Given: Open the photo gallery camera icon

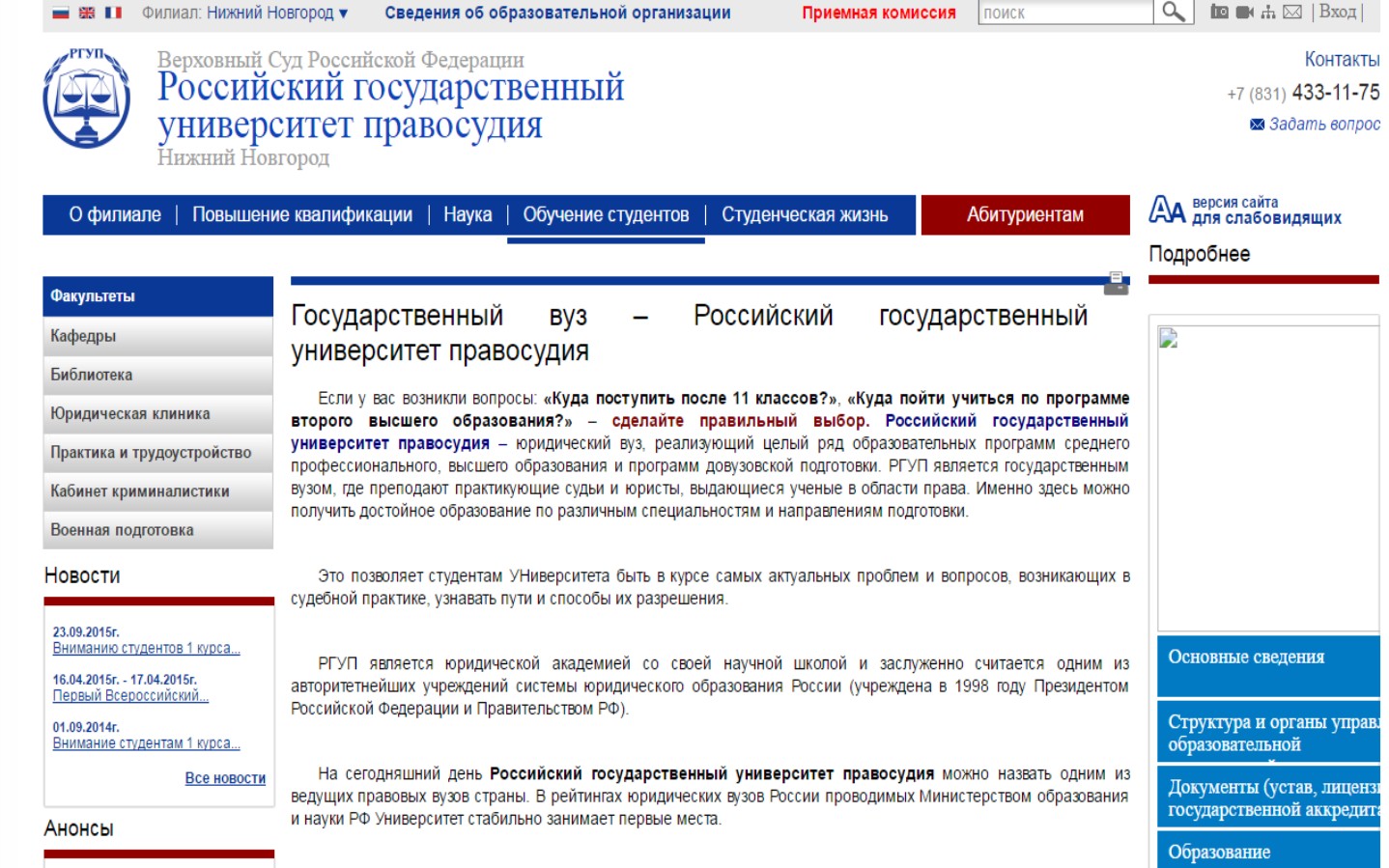Looking at the screenshot, I should tap(1220, 12).
